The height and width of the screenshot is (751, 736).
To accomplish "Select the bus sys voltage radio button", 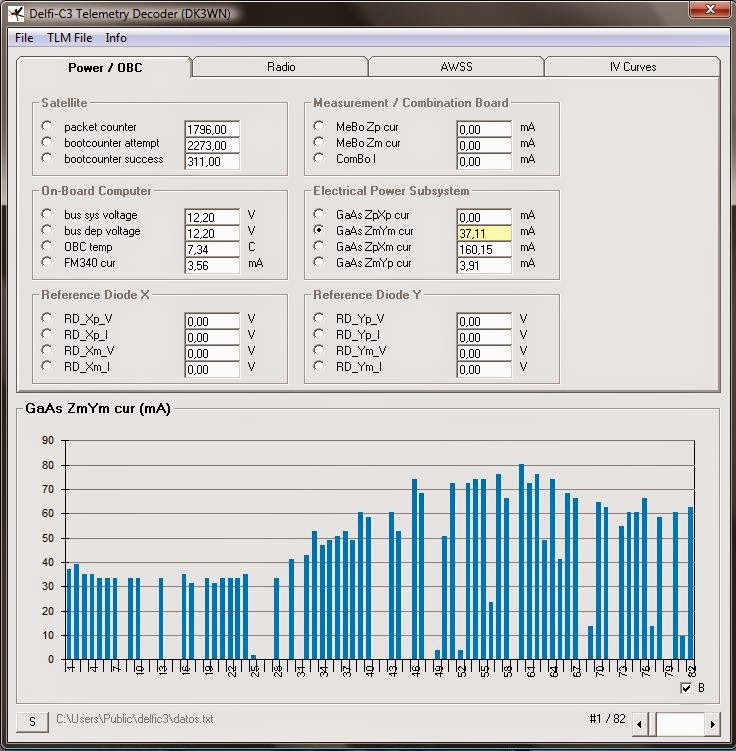I will click(x=47, y=214).
